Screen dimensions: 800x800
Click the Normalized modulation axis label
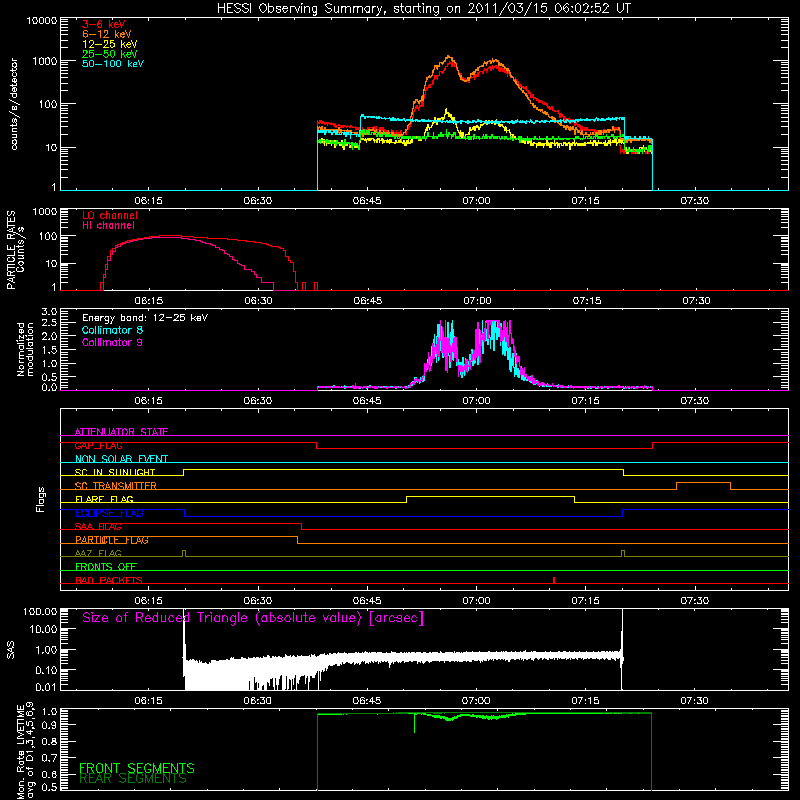25,349
